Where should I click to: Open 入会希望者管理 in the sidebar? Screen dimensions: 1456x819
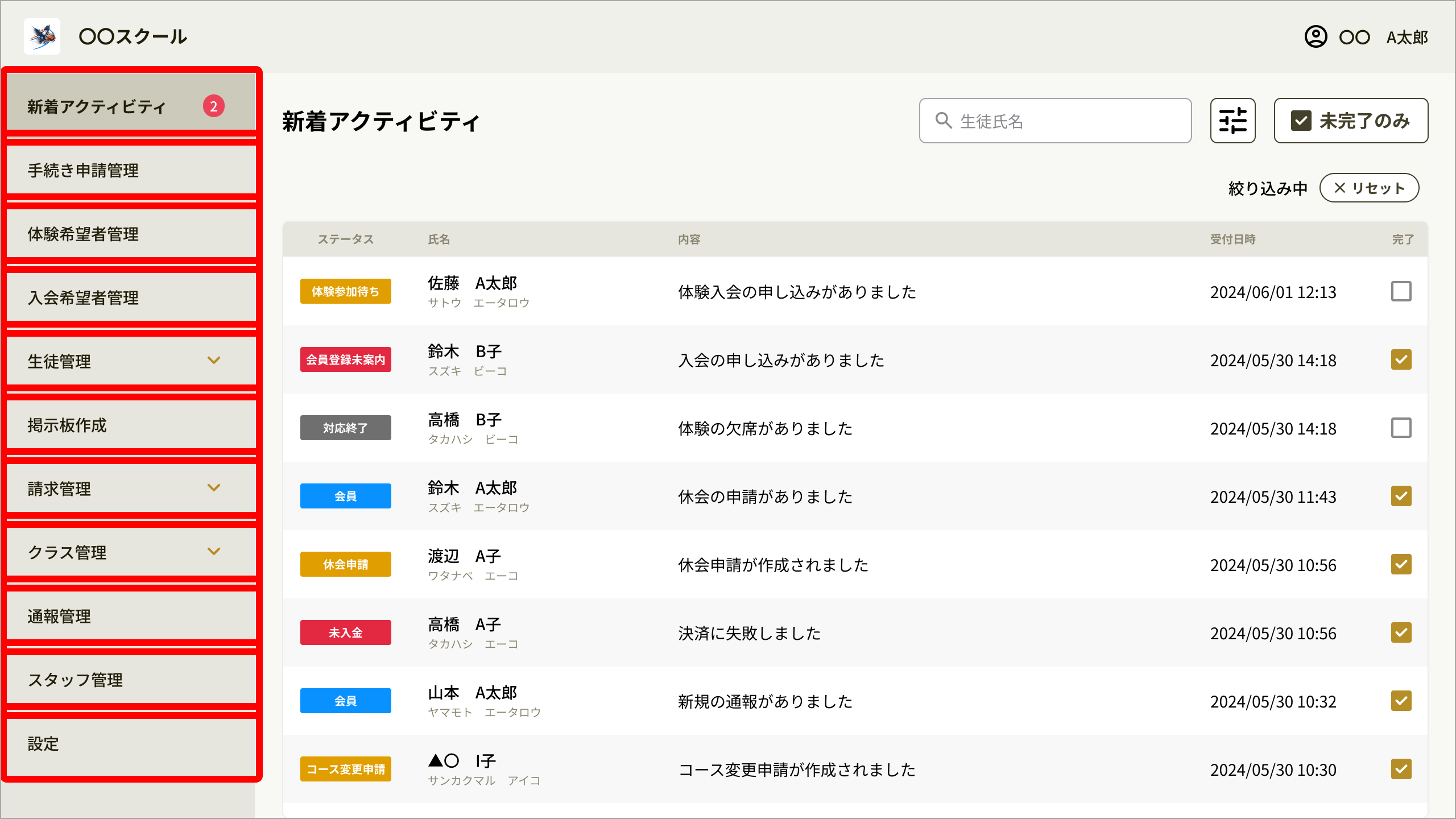[131, 297]
